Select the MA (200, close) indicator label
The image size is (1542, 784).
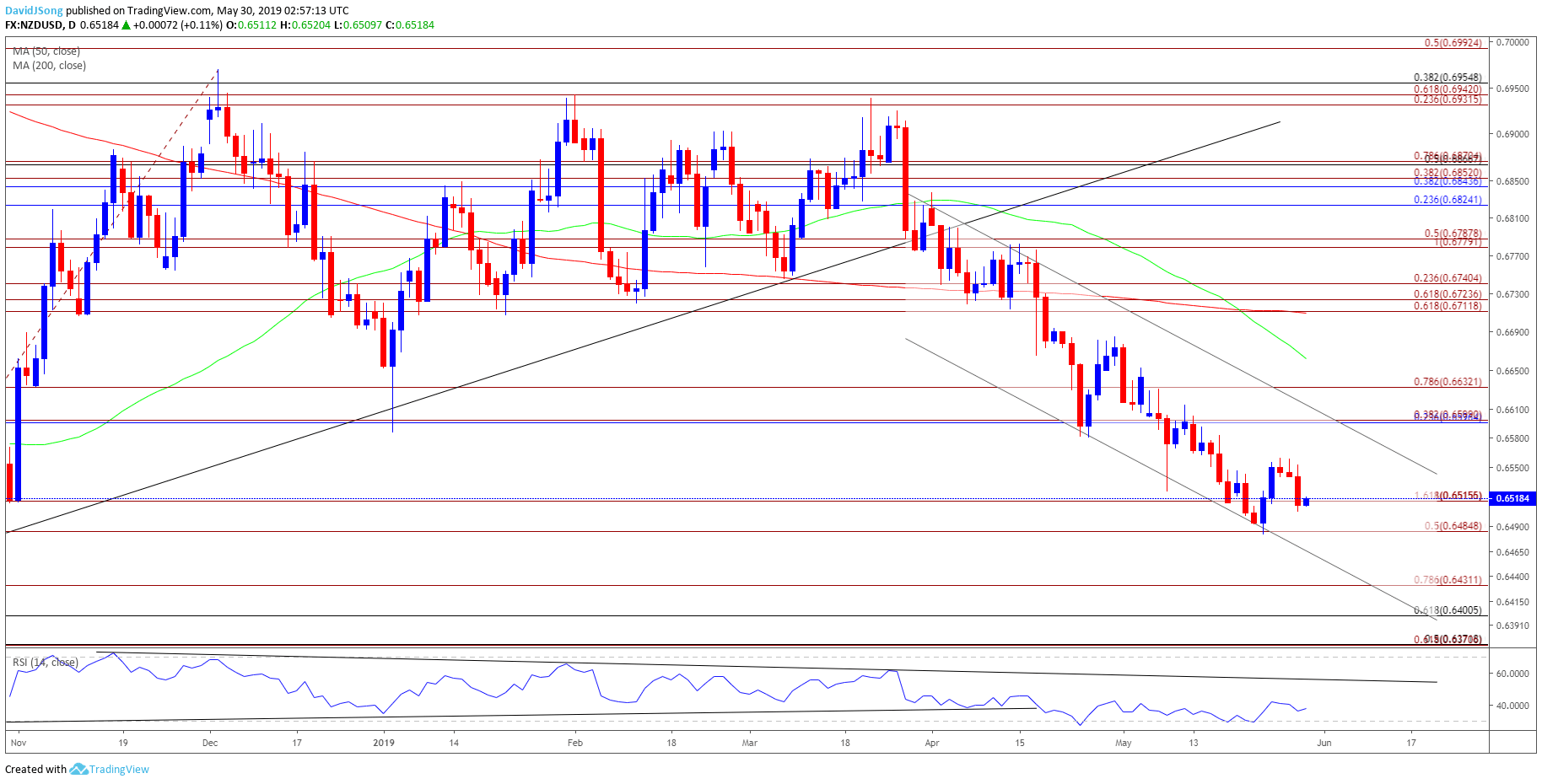click(x=49, y=66)
